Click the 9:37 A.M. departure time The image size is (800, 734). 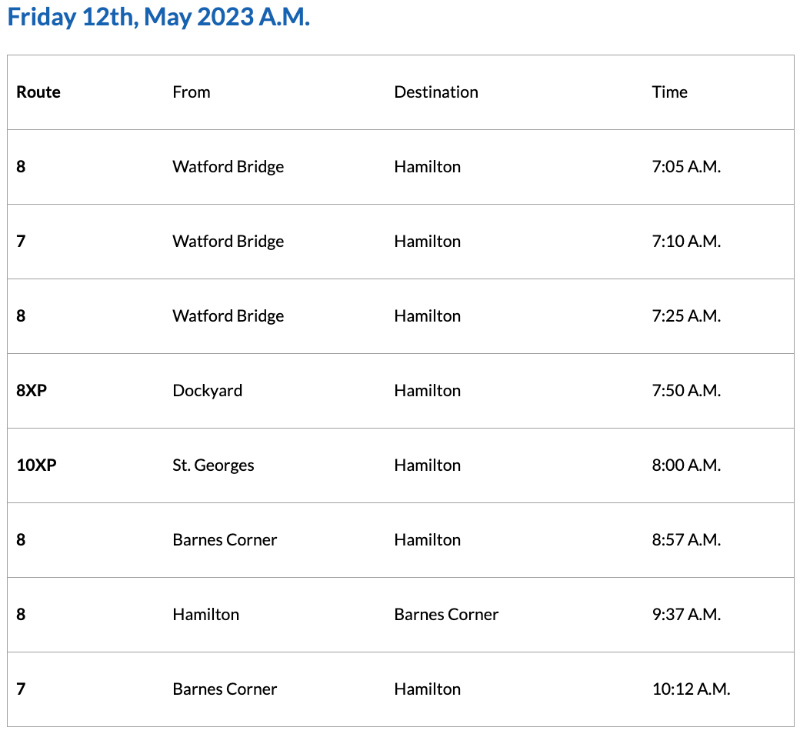685,614
